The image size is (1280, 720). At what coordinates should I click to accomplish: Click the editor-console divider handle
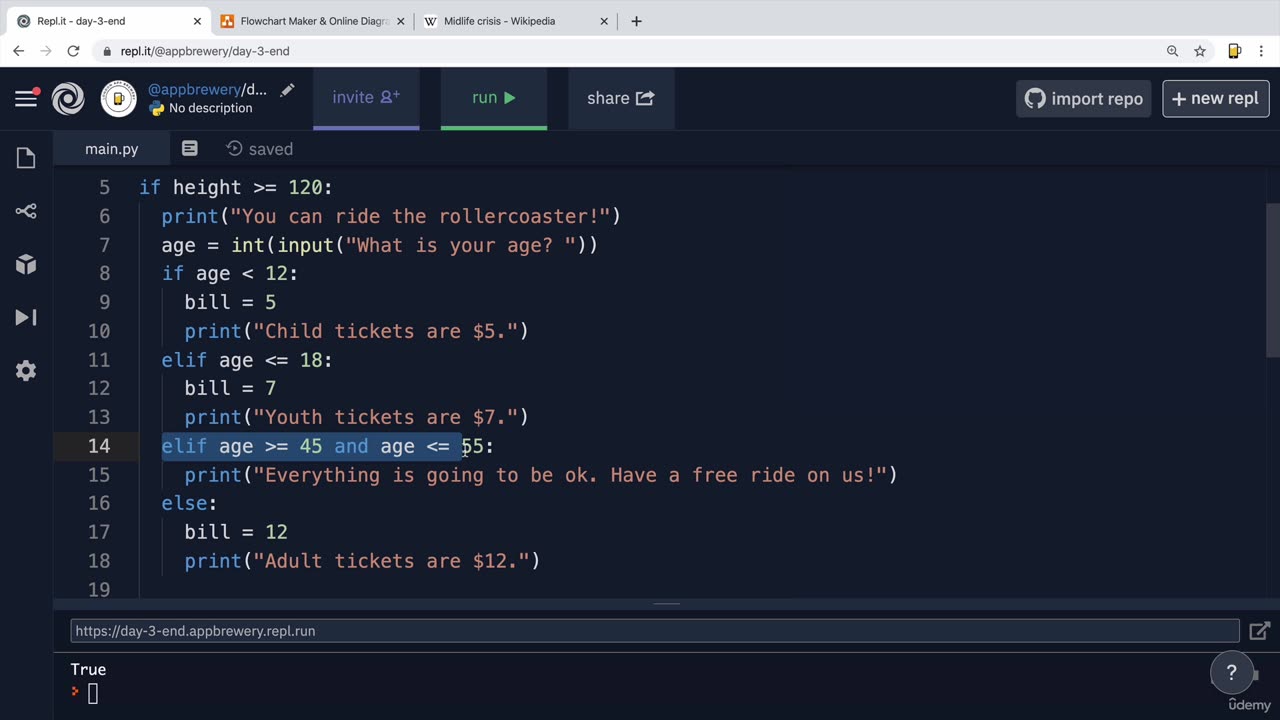click(x=667, y=603)
